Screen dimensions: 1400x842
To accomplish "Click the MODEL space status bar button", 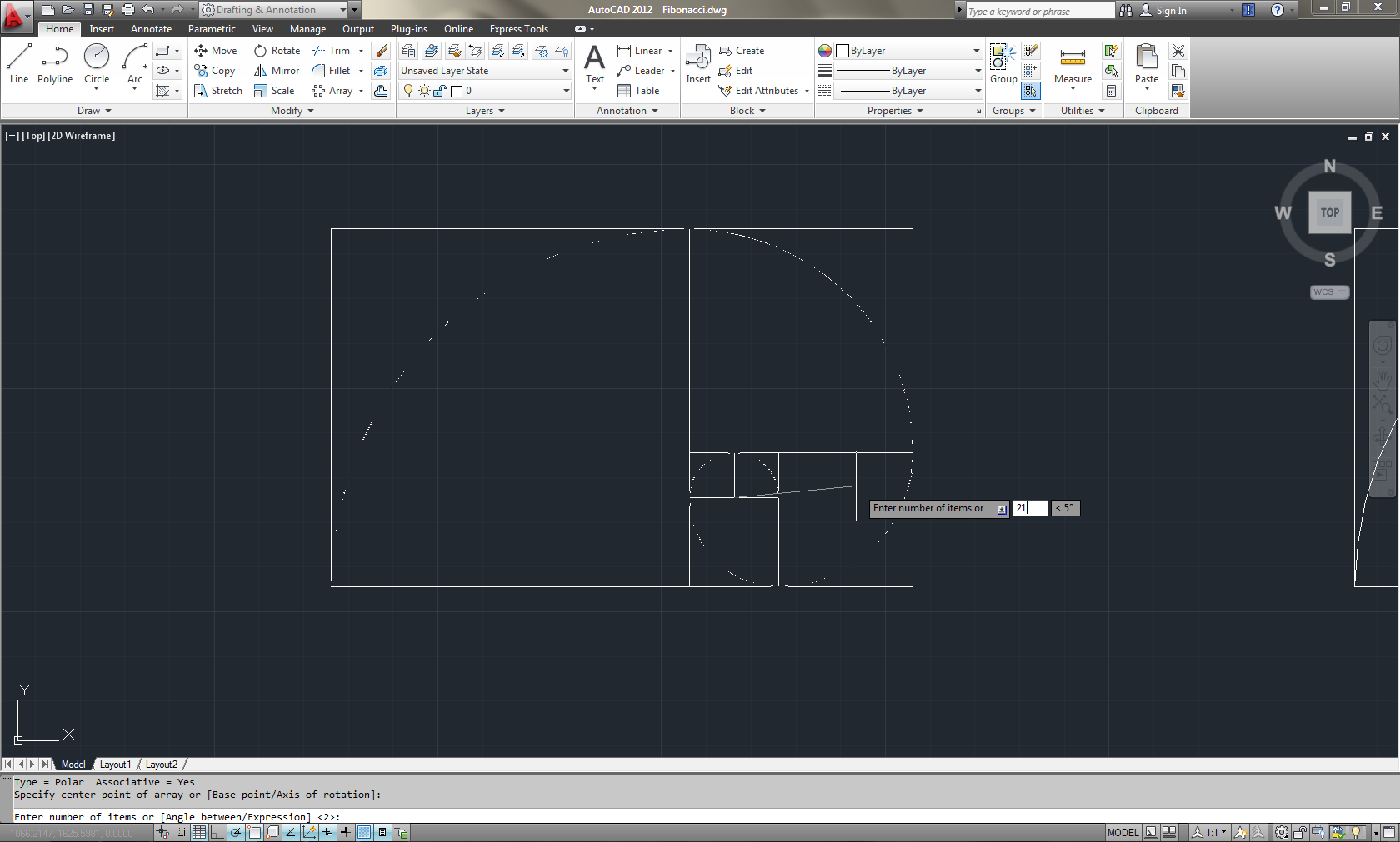I will click(x=1122, y=832).
